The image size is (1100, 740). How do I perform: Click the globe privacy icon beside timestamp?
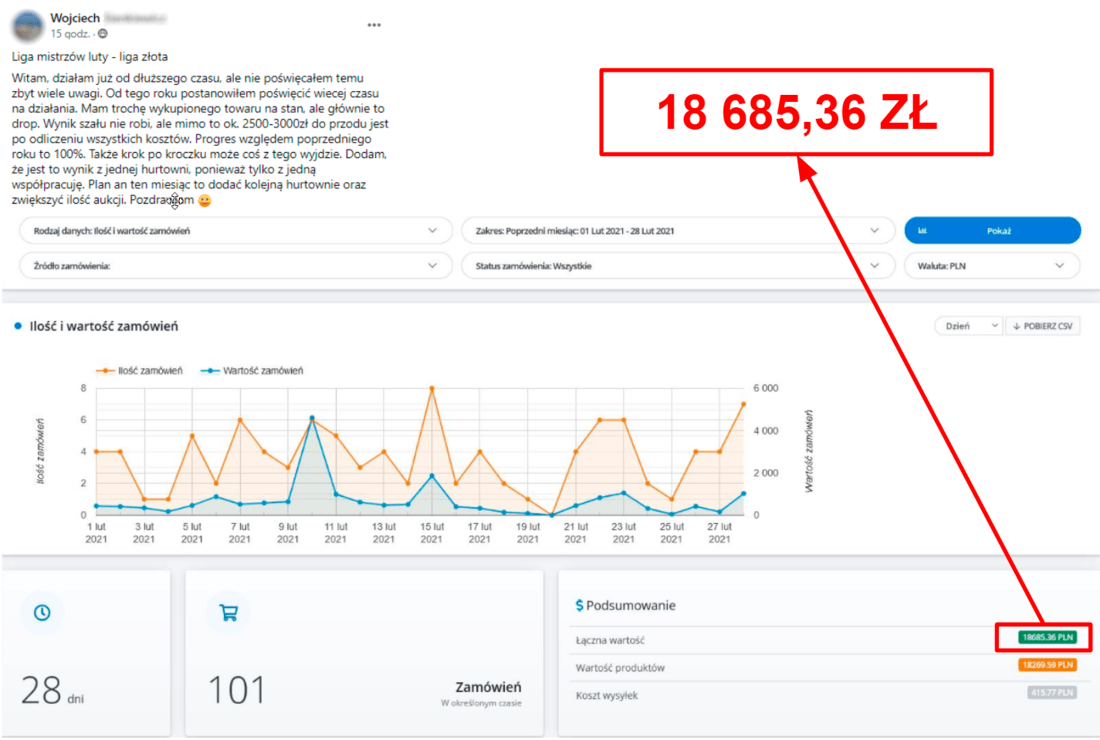coord(103,34)
